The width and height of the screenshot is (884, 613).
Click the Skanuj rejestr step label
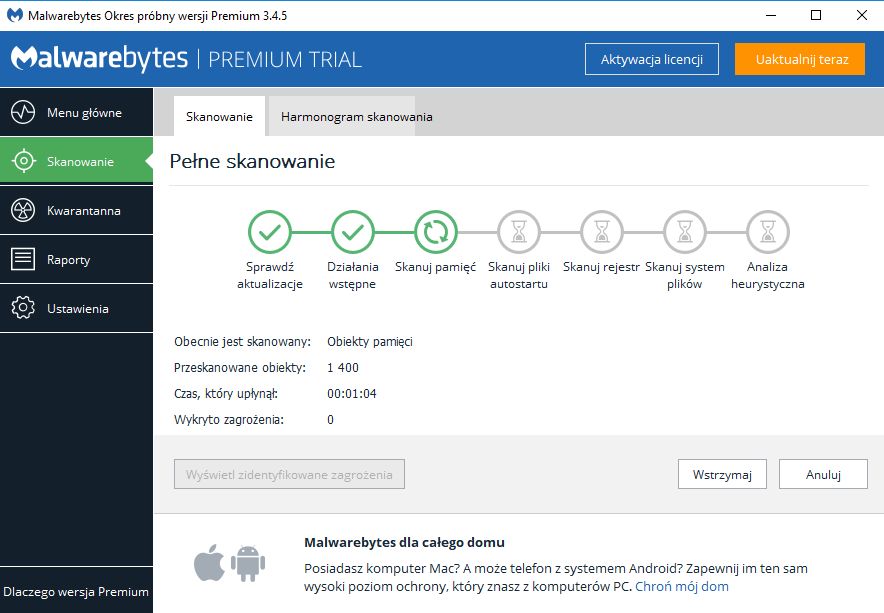[x=602, y=267]
